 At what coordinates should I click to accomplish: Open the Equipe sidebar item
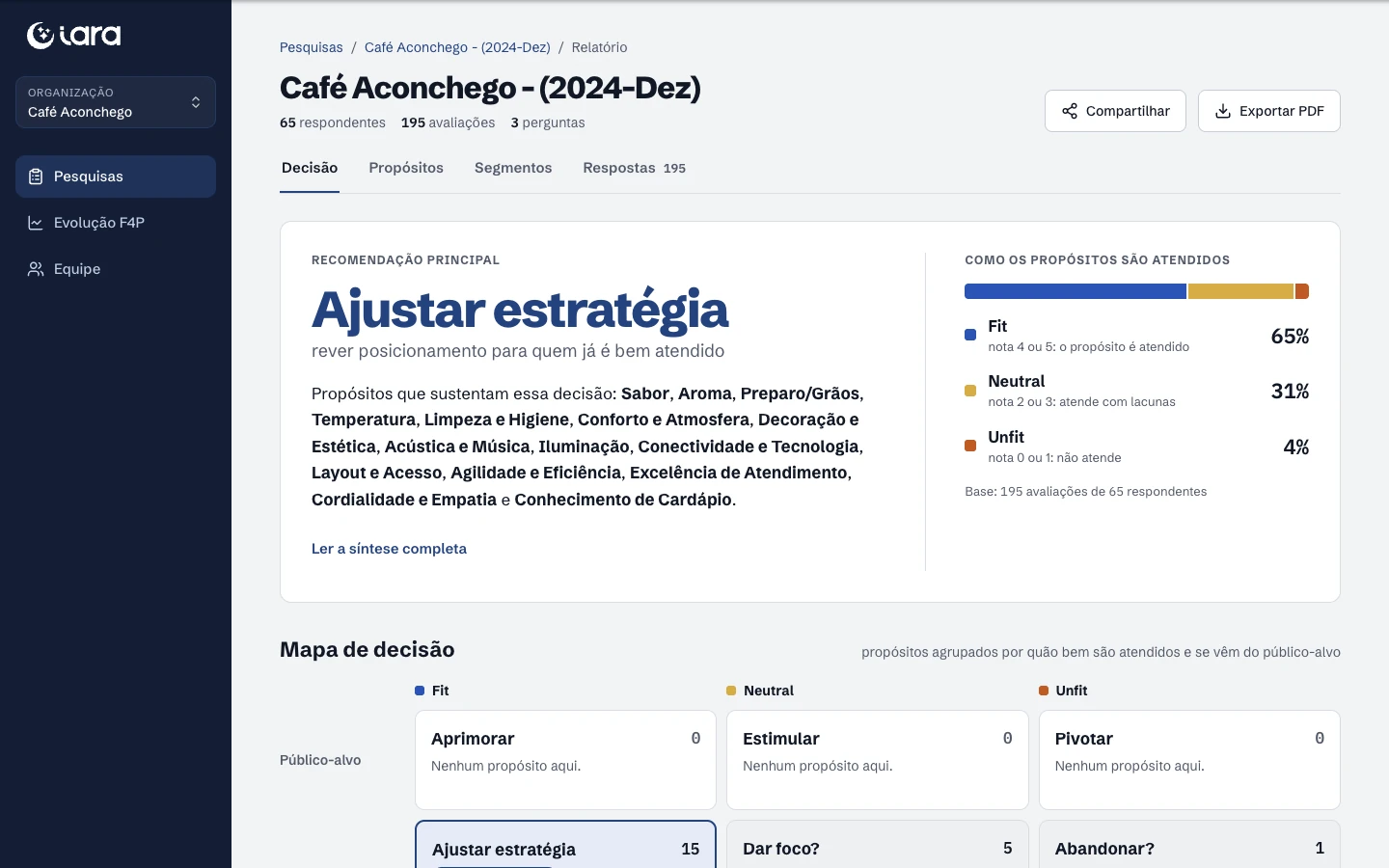click(116, 269)
